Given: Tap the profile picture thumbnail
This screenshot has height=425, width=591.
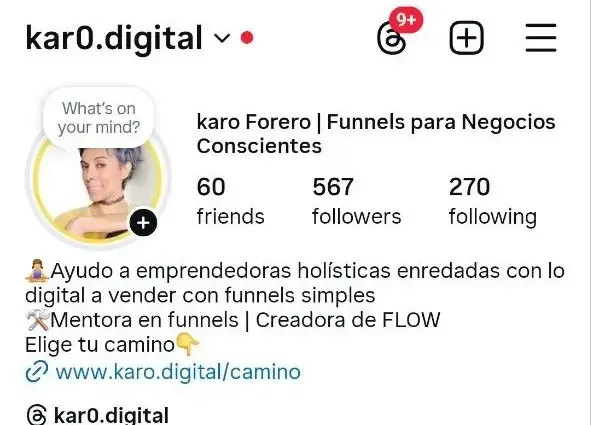Looking at the screenshot, I should pos(97,192).
